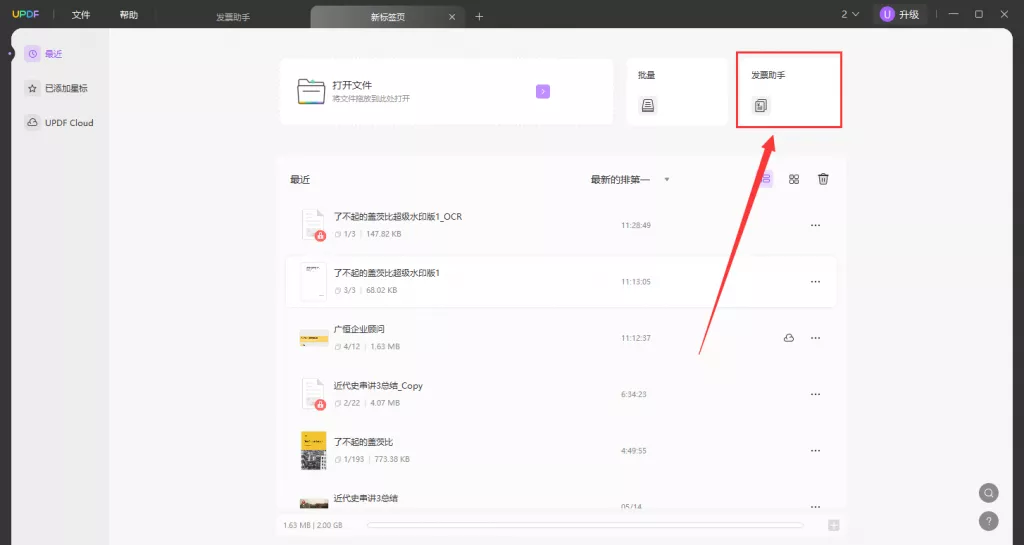Screen dimensions: 1024x545
Task: Open the 批量 batch card
Action: point(677,91)
